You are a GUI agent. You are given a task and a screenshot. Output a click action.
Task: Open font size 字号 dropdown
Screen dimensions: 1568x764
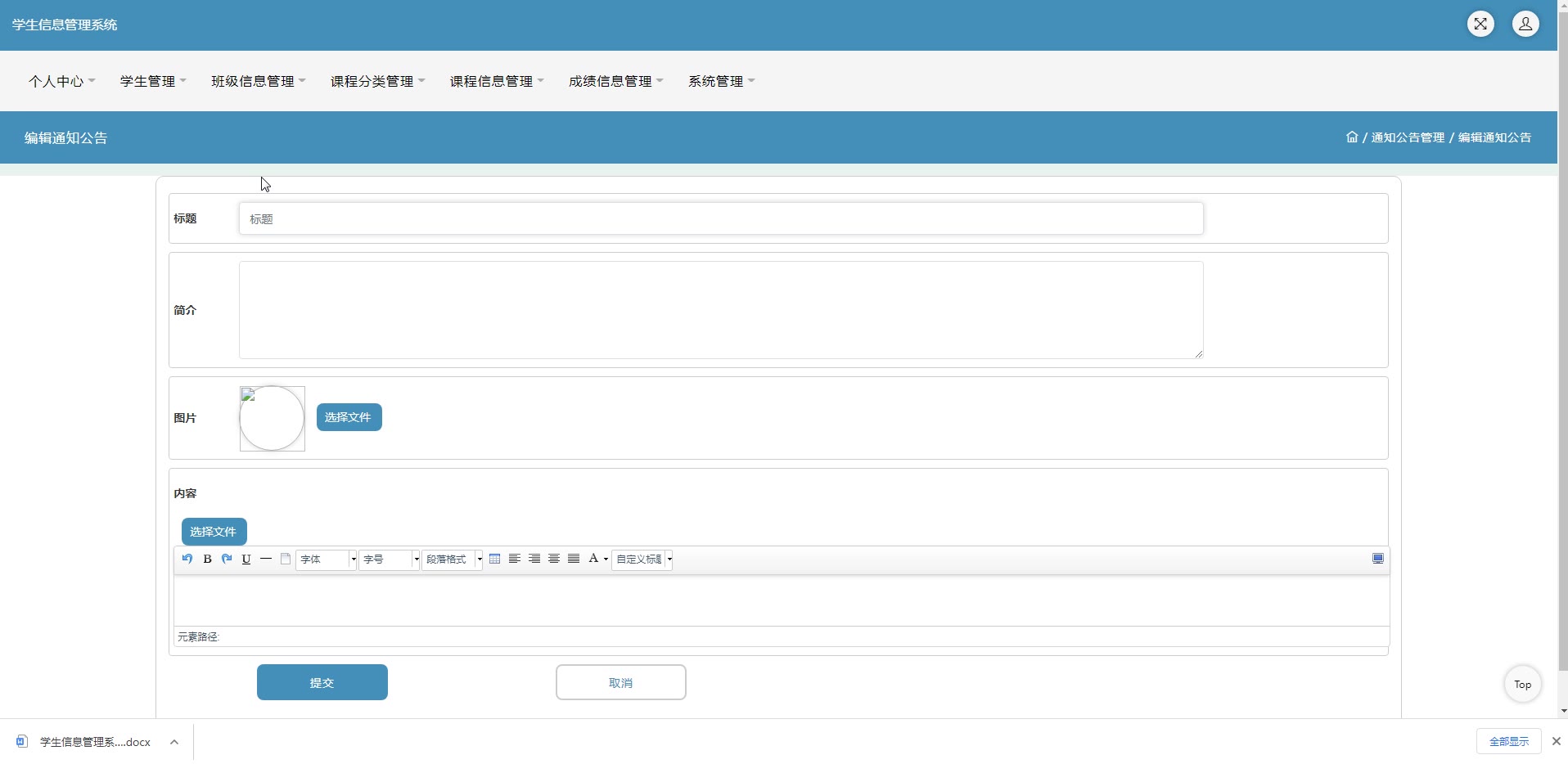pyautogui.click(x=390, y=560)
